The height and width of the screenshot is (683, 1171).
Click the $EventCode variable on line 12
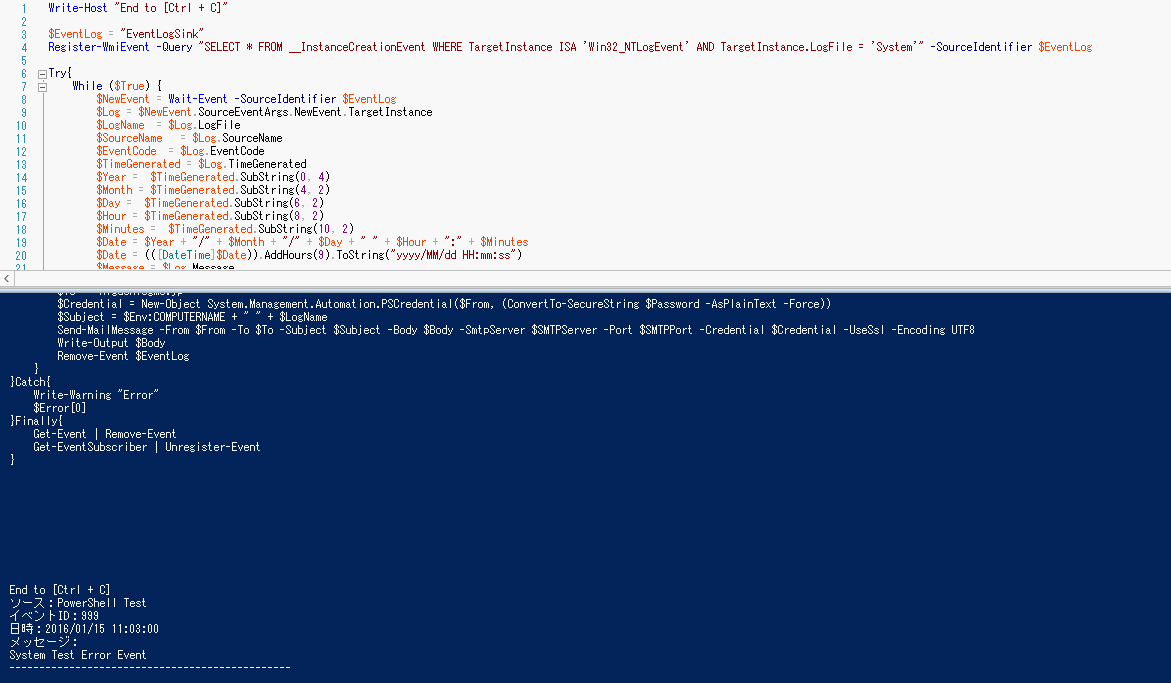(x=126, y=151)
